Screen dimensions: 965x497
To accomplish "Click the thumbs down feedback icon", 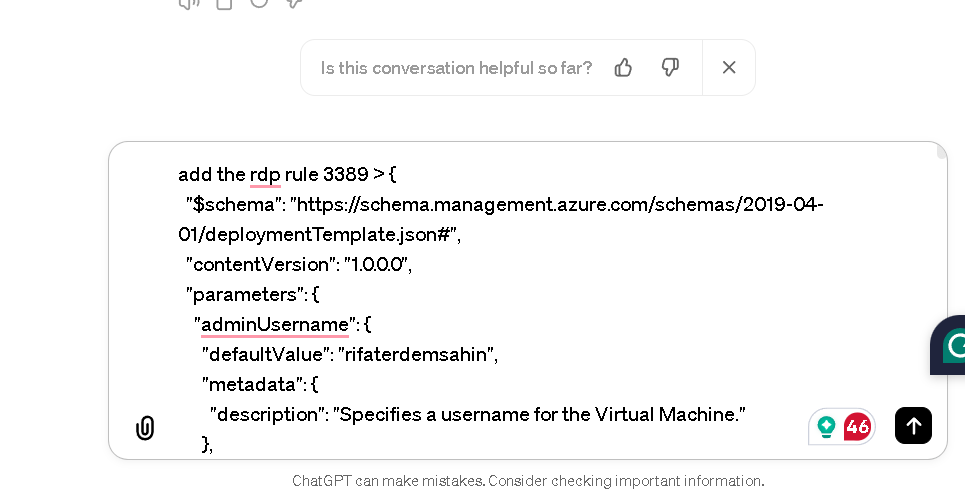I will 670,67.
